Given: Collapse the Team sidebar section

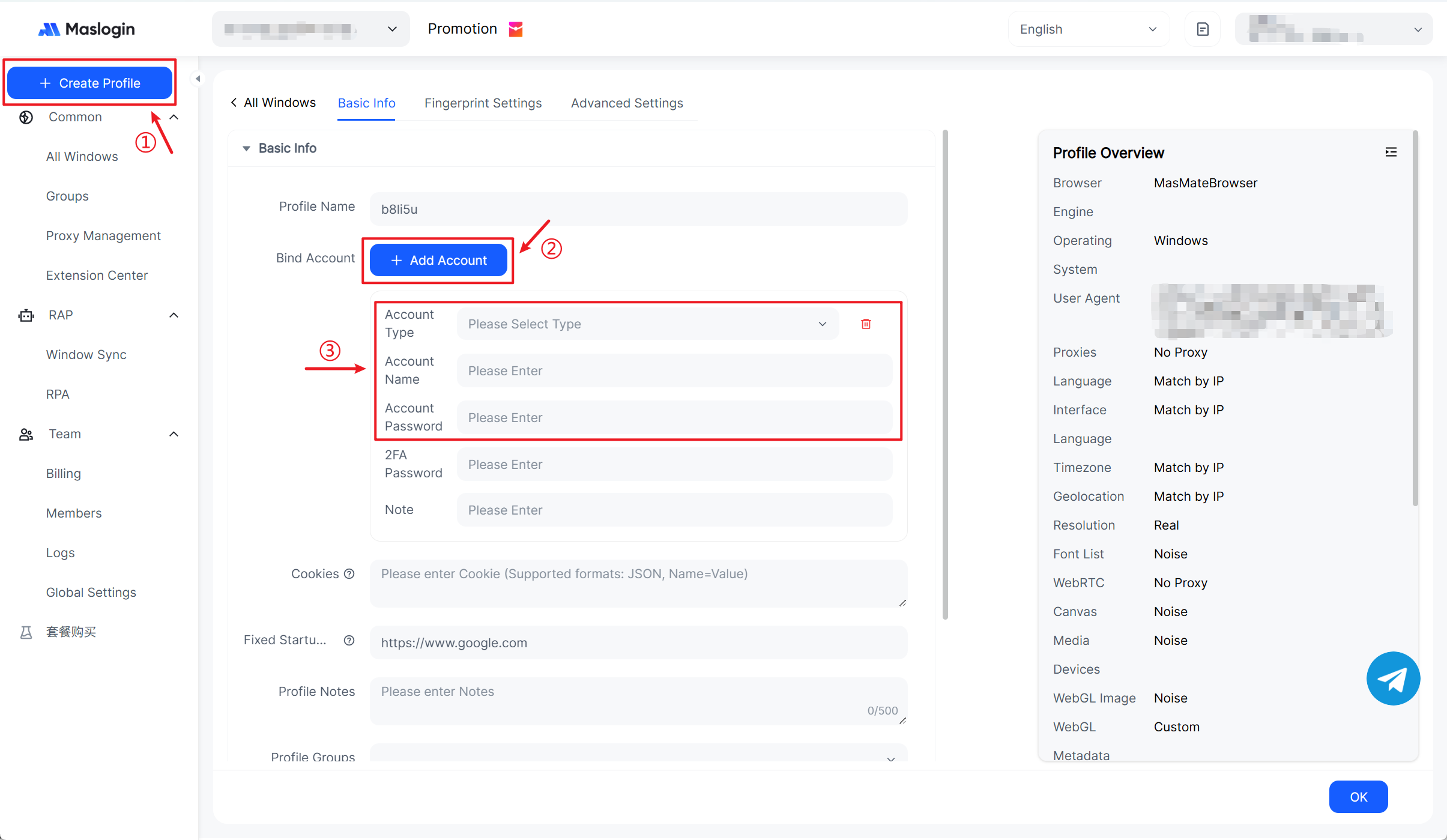Looking at the screenshot, I should (174, 434).
